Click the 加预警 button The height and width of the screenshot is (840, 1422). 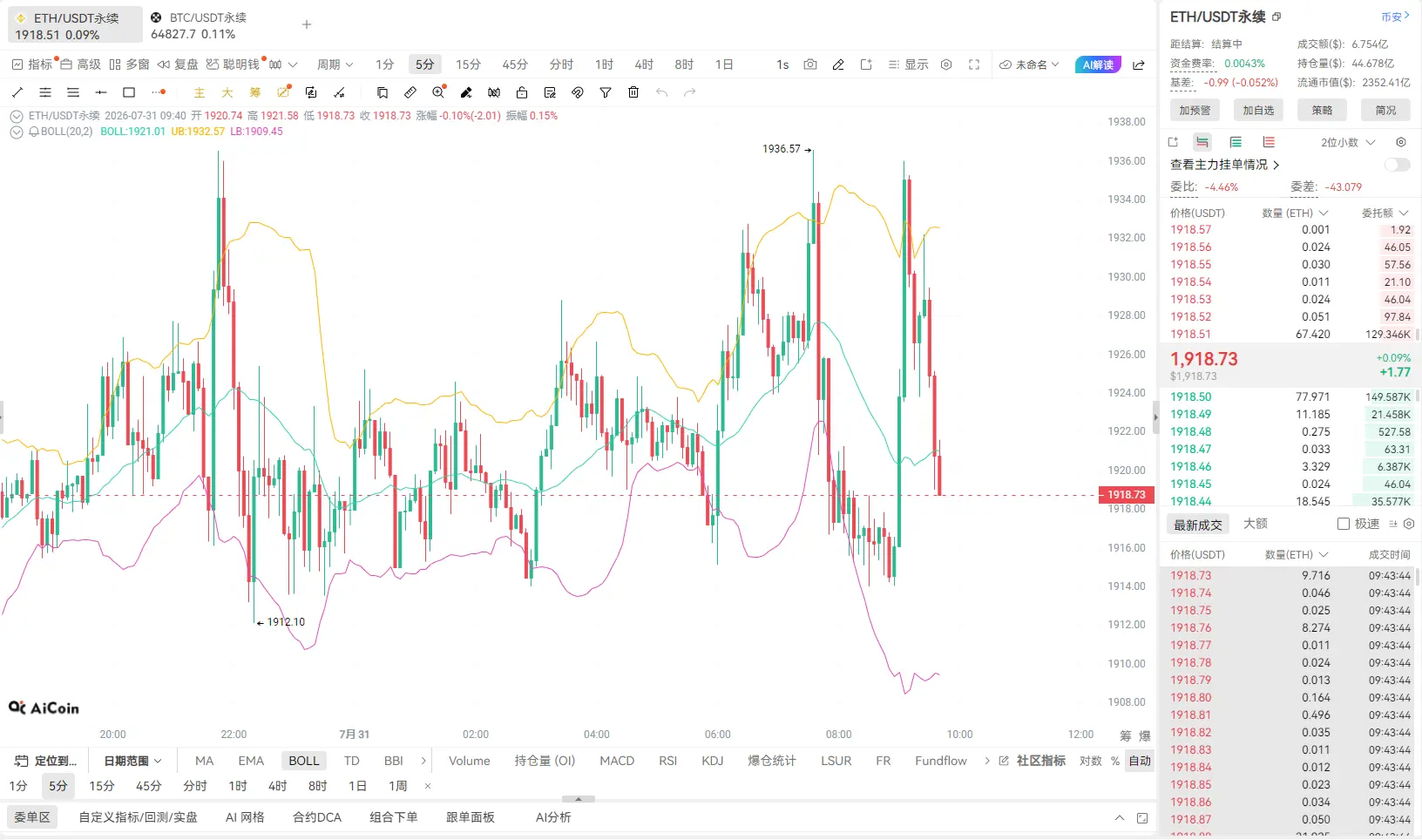click(1195, 111)
